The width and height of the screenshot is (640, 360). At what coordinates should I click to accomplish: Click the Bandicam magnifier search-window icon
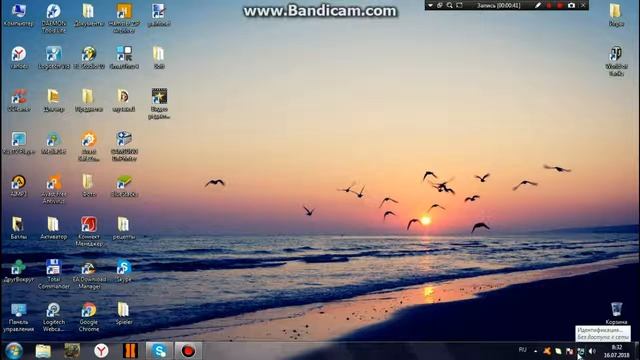449,5
